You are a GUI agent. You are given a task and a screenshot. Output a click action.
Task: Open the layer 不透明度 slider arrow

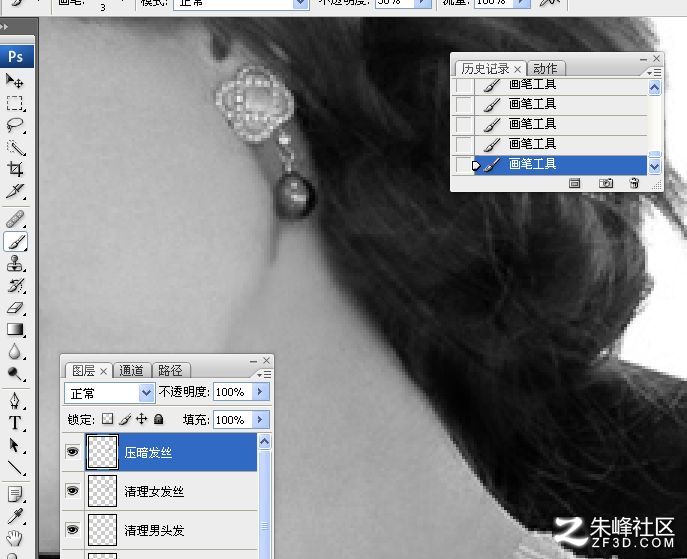[x=260, y=392]
